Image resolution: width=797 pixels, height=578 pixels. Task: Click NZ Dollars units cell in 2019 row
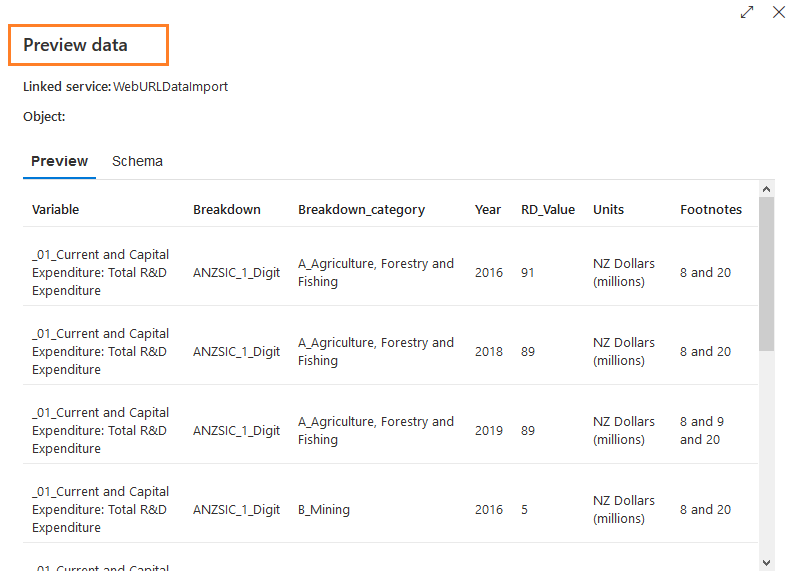[624, 431]
